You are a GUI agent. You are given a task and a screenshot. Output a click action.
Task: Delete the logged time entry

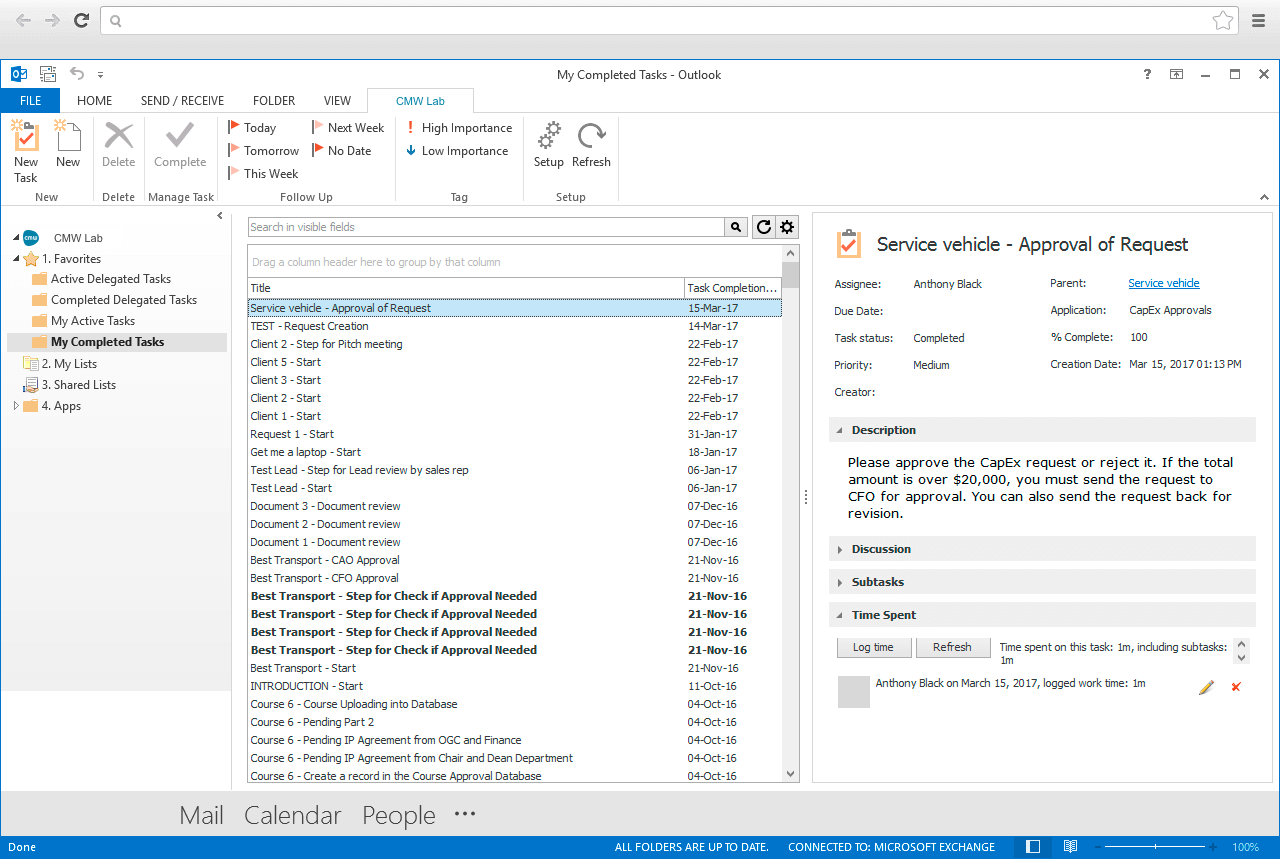click(x=1236, y=688)
